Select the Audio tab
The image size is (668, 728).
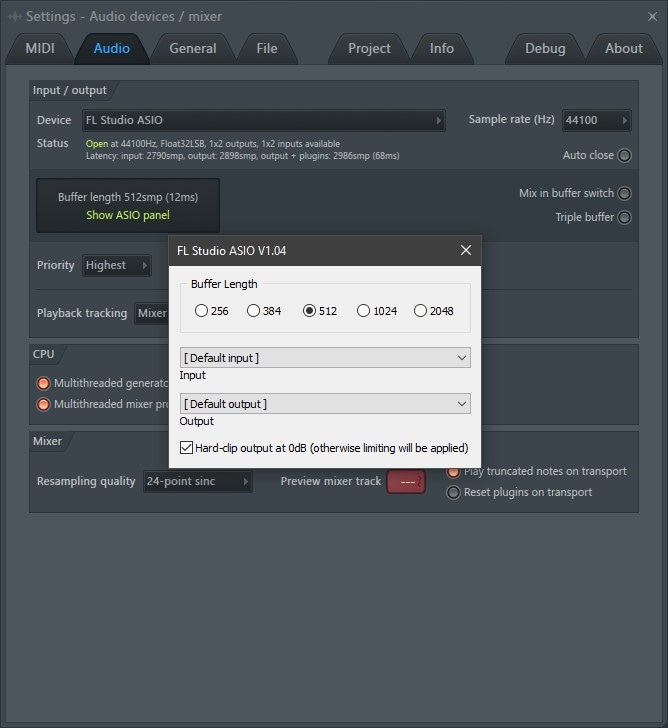click(112, 49)
